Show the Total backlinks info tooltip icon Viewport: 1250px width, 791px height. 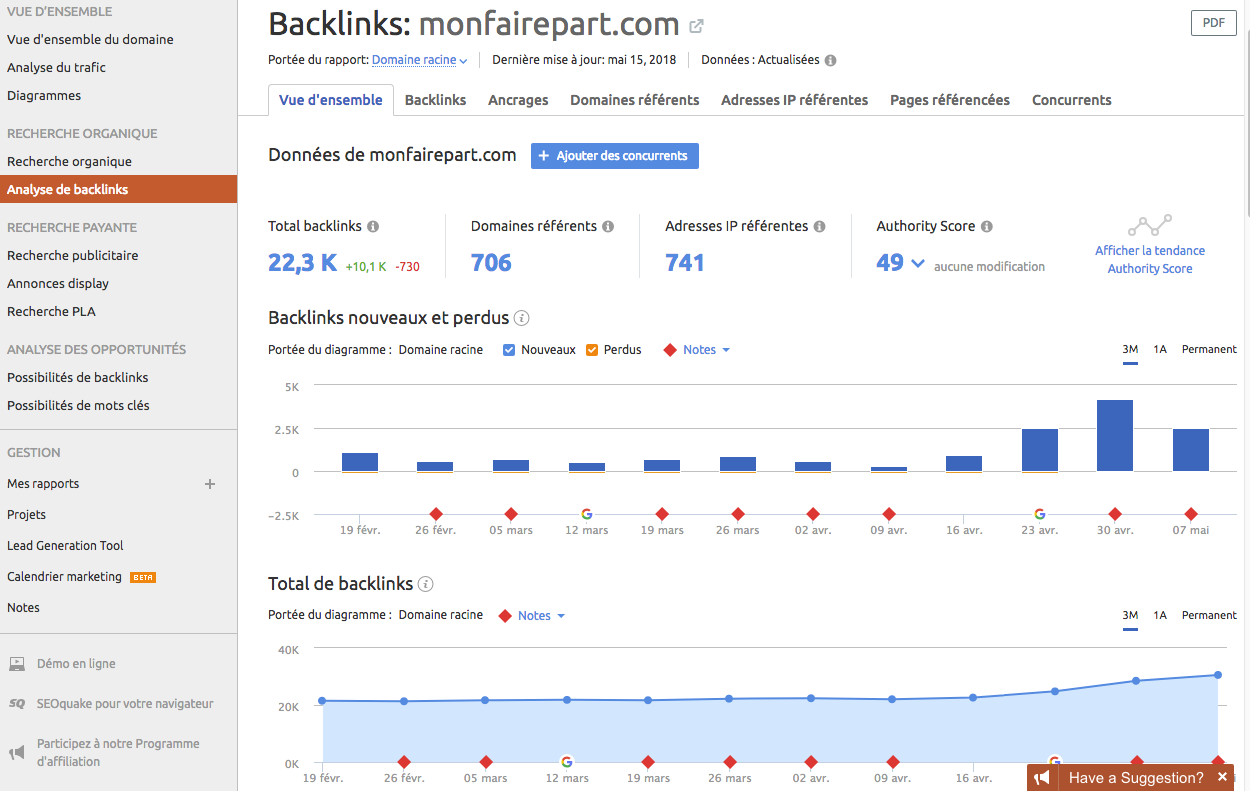(x=373, y=227)
